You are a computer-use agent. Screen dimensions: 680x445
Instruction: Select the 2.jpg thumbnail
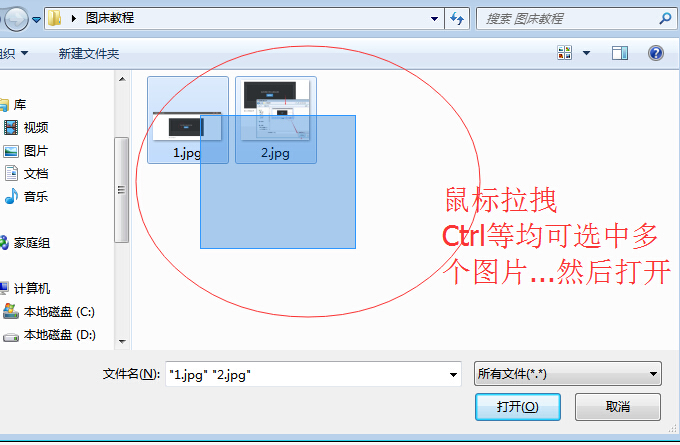point(276,120)
